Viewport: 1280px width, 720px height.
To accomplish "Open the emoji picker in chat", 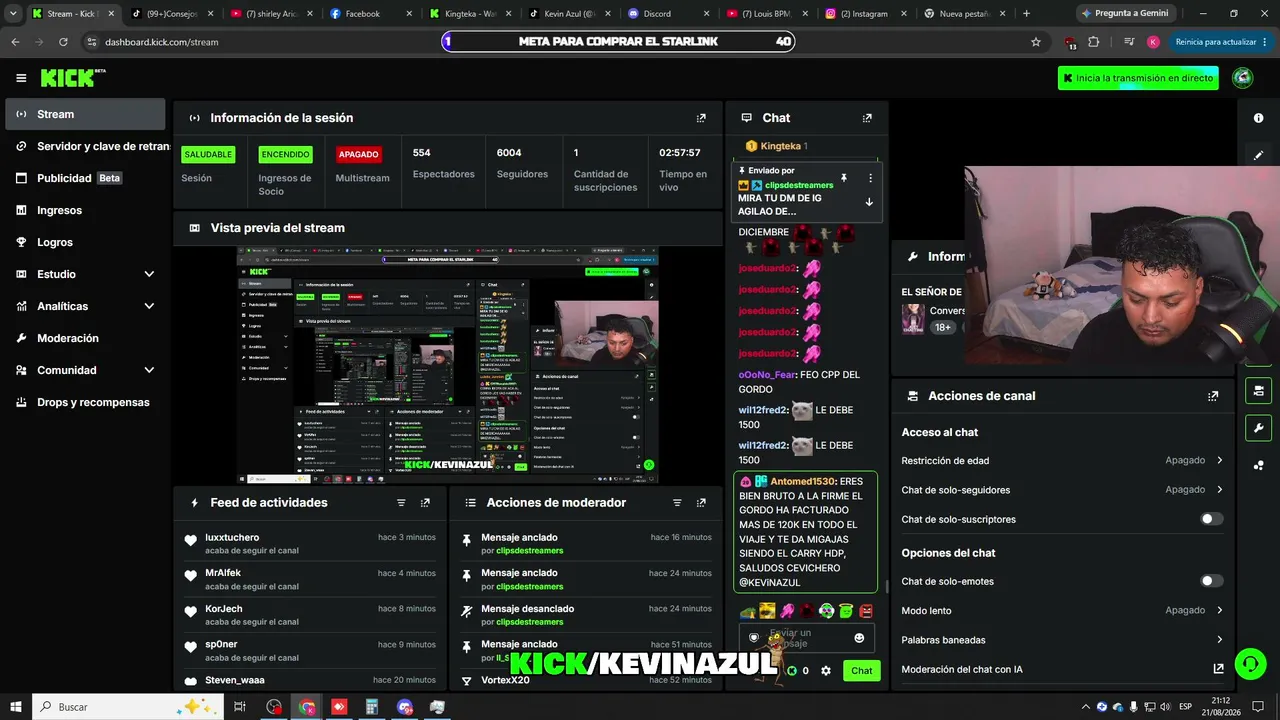I will click(x=859, y=638).
